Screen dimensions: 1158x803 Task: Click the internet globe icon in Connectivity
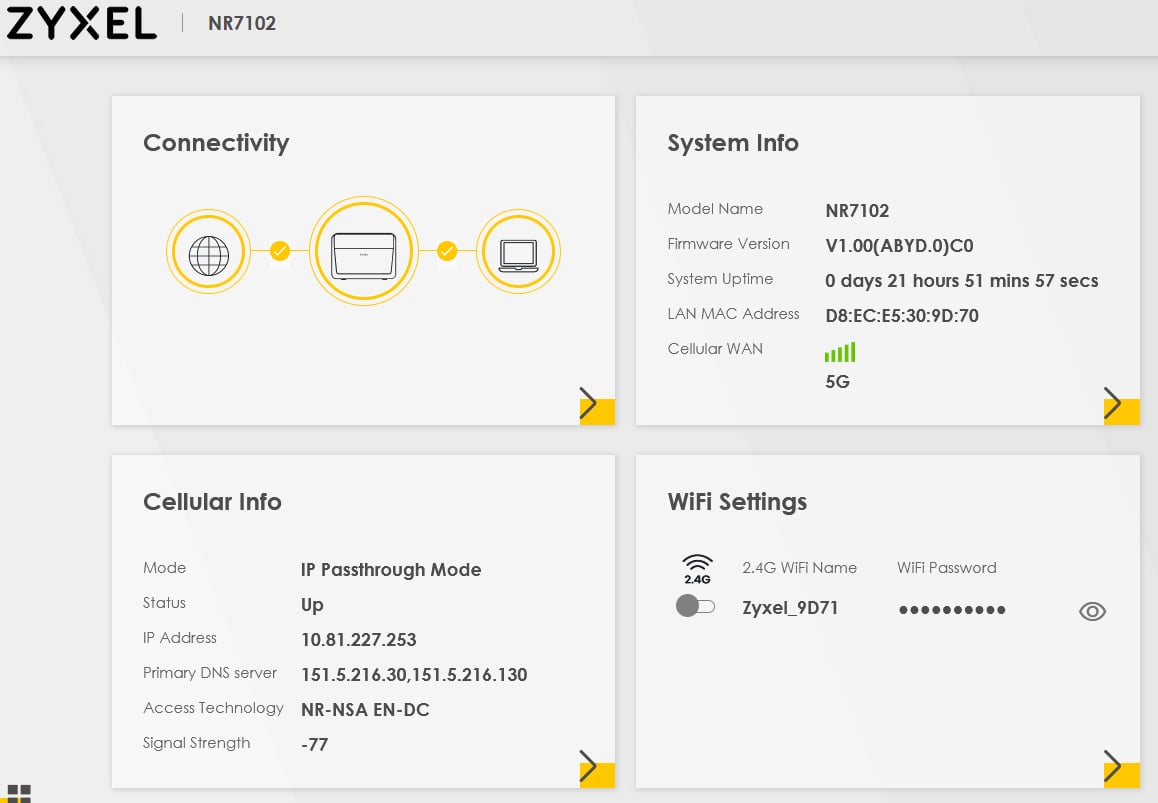point(208,252)
